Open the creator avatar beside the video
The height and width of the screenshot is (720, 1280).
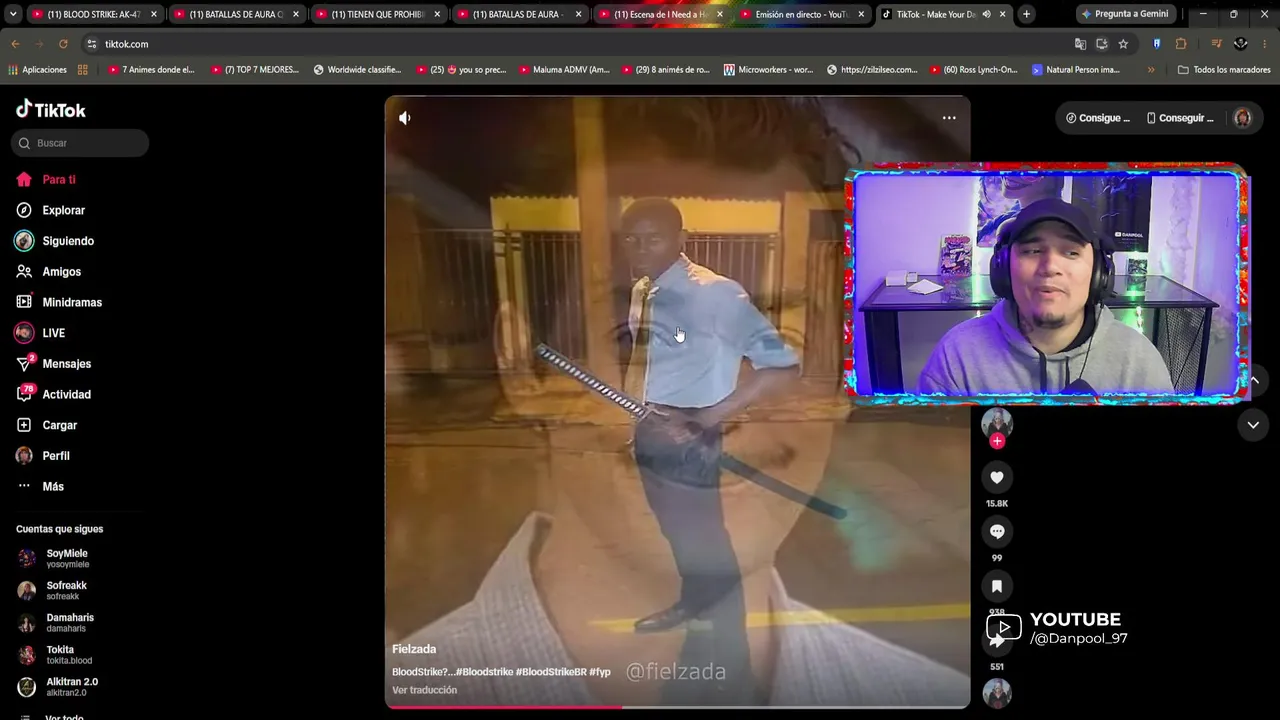997,423
